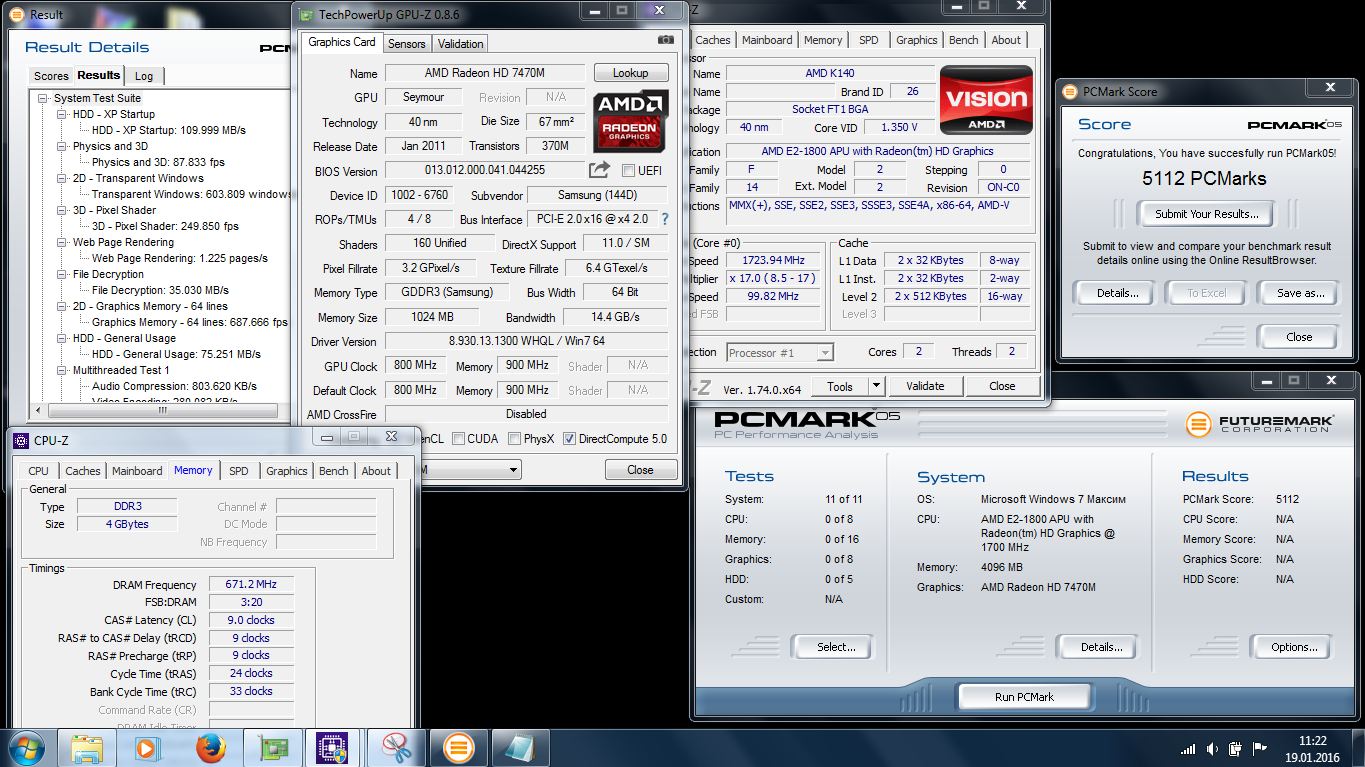Screen dimensions: 1365x767
Task: Open the CPU-Z Tools dropdown arrow
Action: [x=876, y=386]
